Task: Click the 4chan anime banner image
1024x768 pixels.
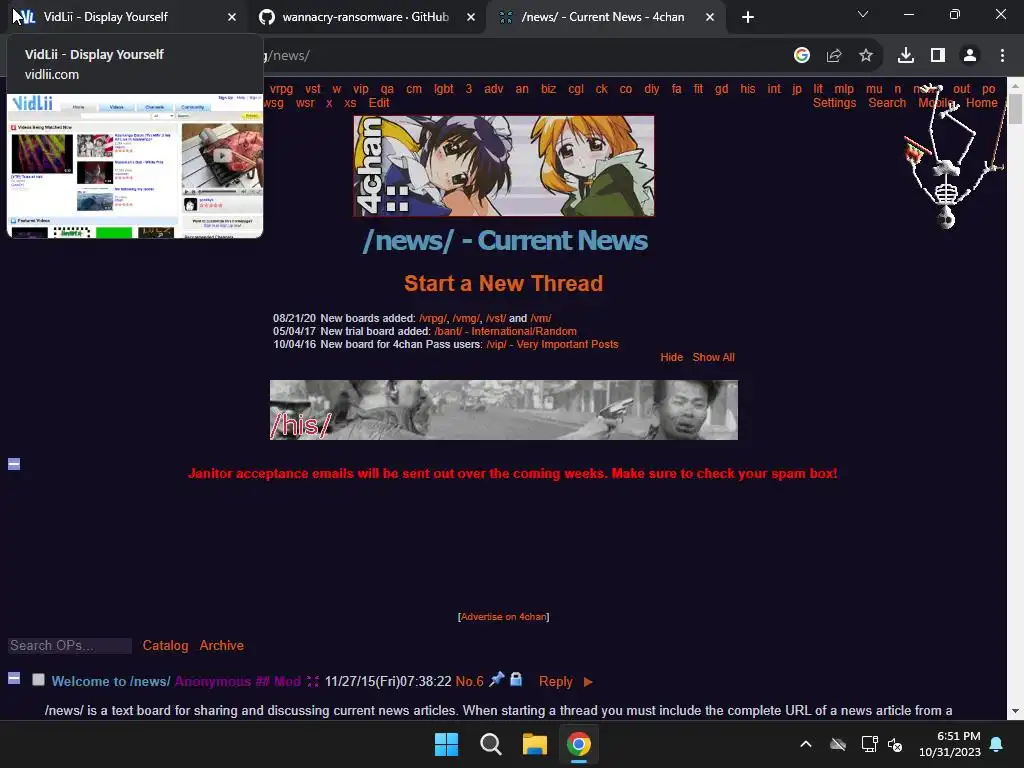Action: click(x=504, y=166)
